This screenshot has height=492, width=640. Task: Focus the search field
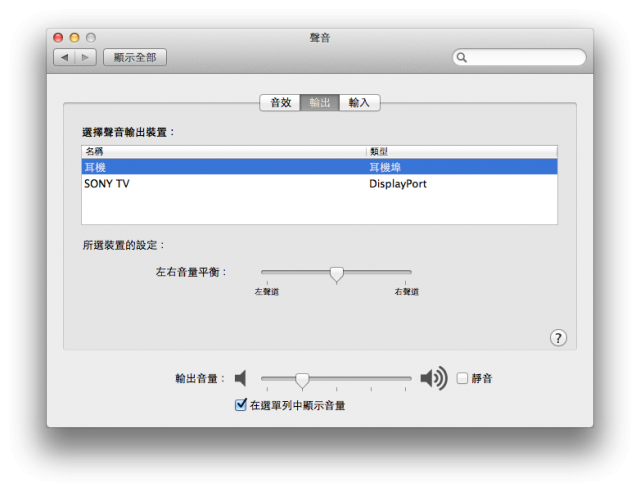pos(519,57)
